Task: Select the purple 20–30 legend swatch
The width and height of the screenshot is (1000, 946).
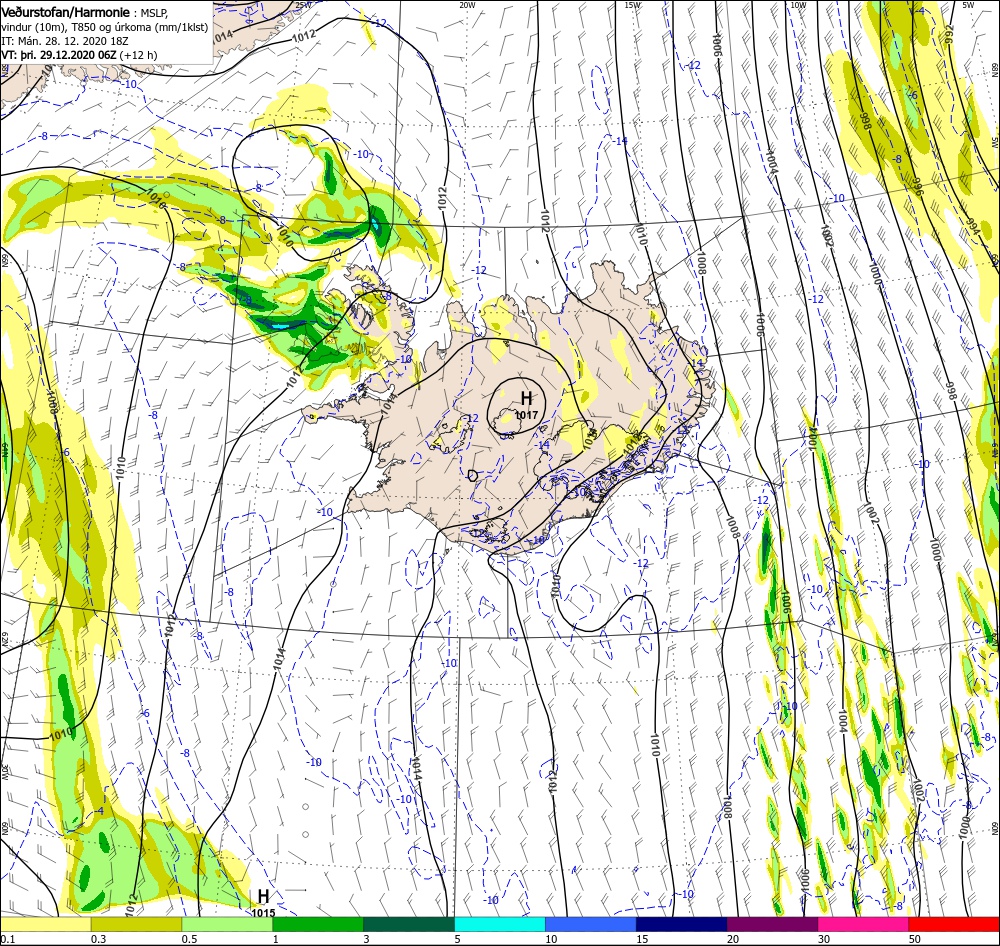Action: [772, 925]
